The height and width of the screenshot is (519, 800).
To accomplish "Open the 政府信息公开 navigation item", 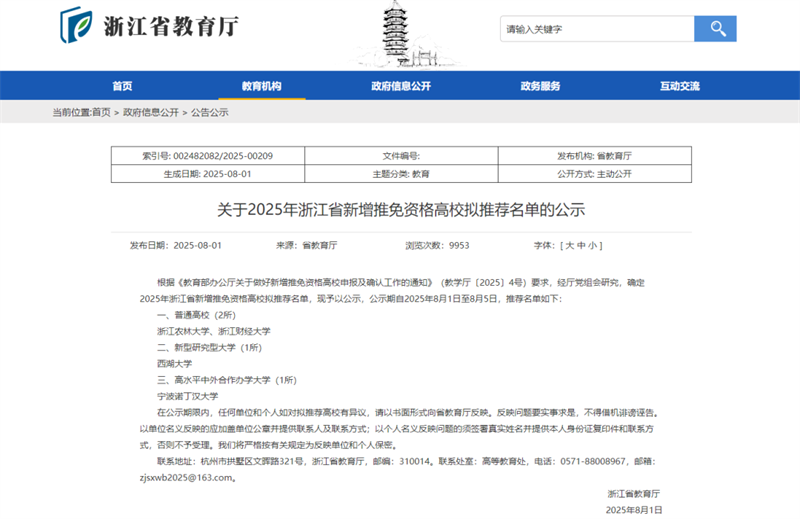I will click(x=401, y=86).
